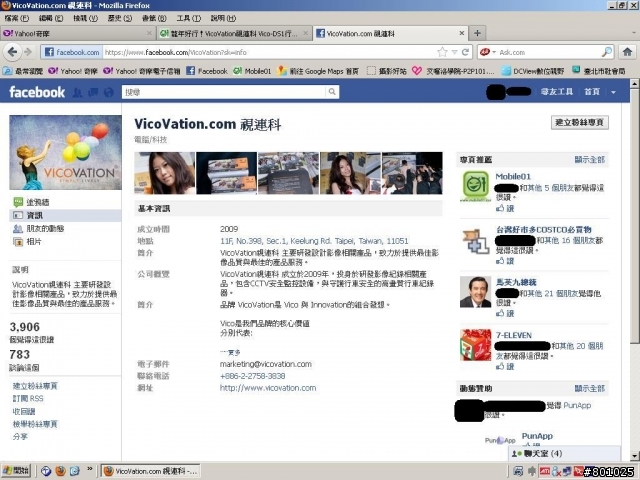
Task: Click 顯示全部 beside 專頁推薦
Action: tap(590, 160)
